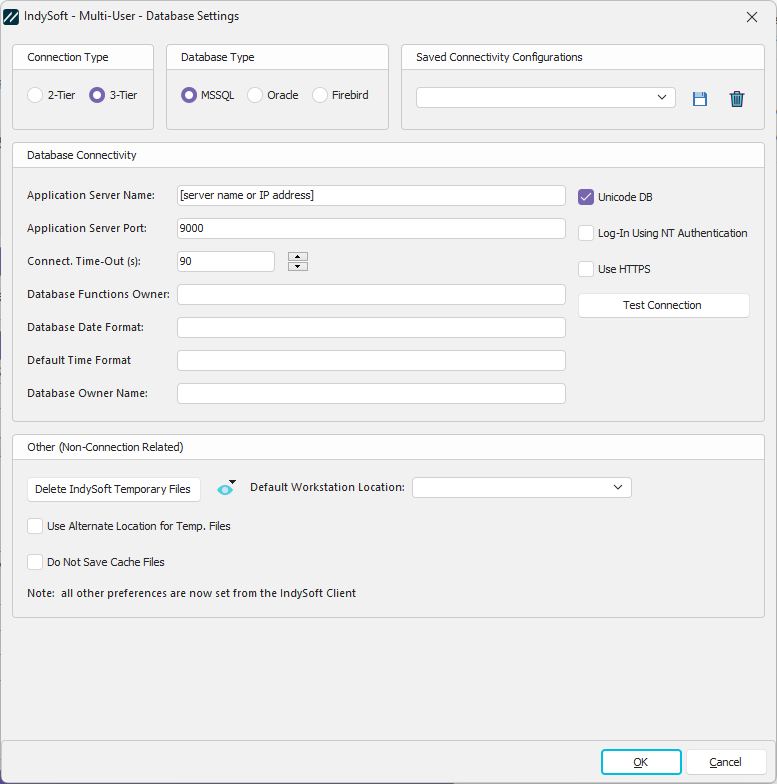Disable the Unicode DB checkbox

[586, 197]
